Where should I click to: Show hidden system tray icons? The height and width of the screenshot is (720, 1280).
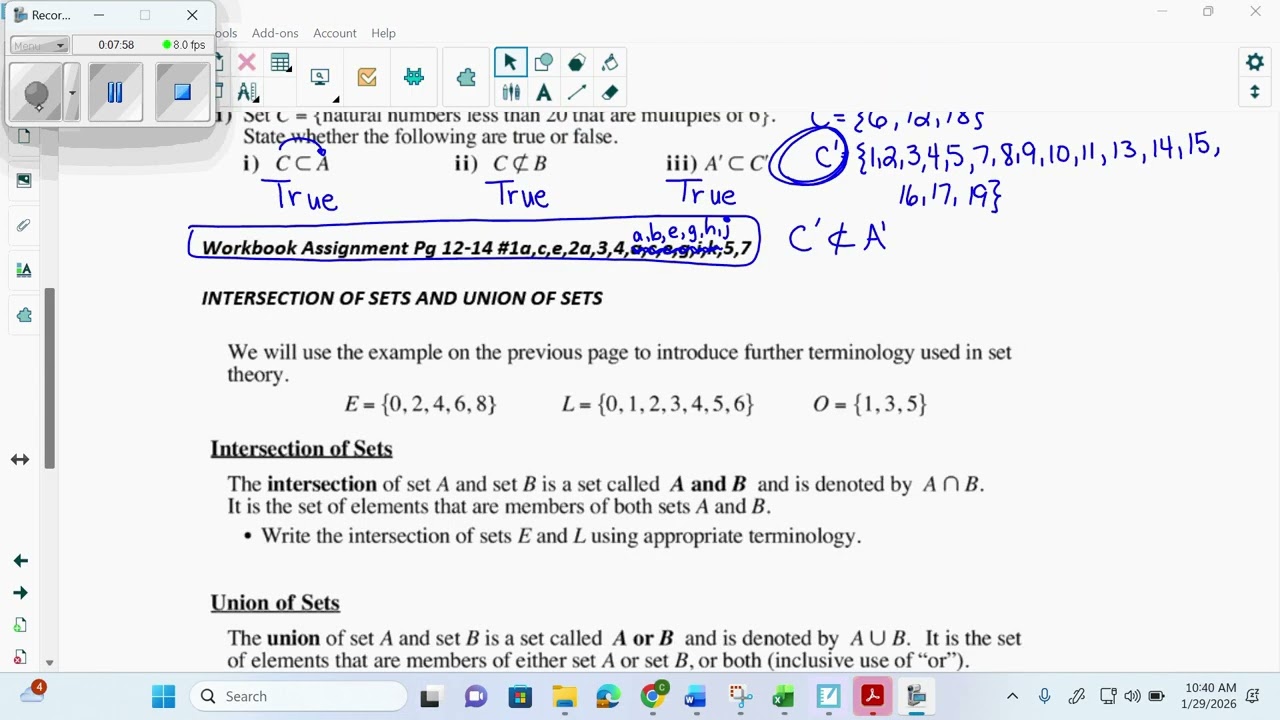coord(1012,696)
